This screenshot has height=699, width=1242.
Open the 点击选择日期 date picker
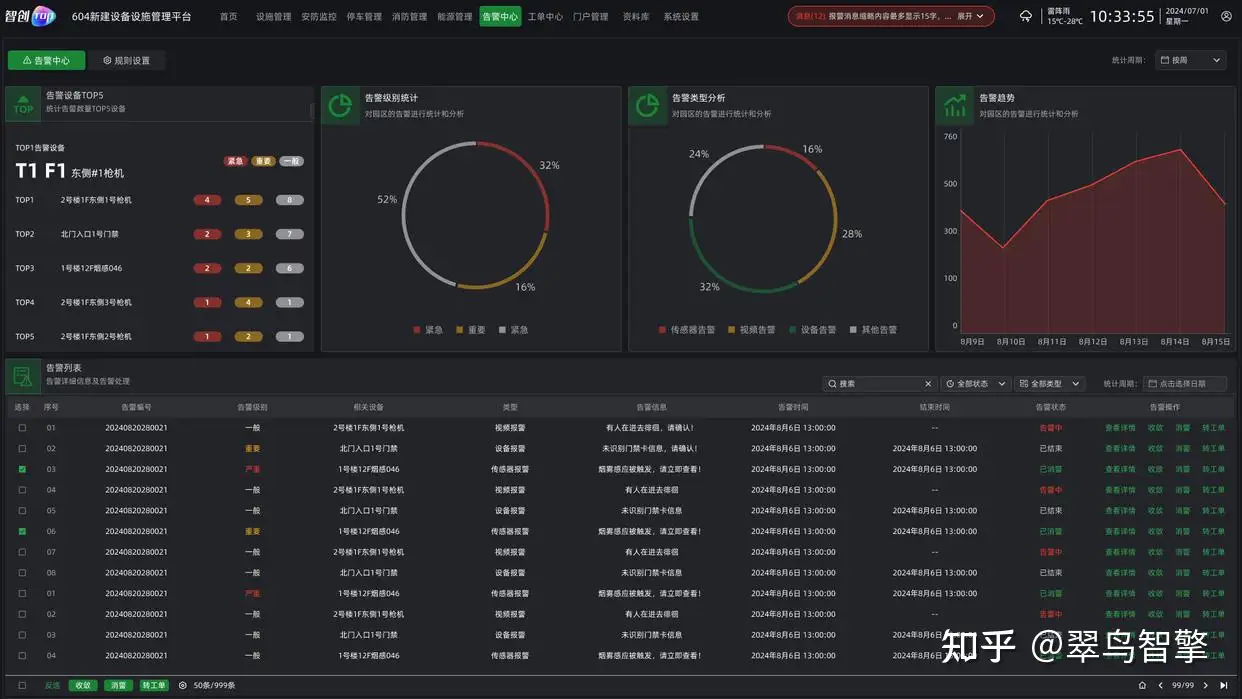(1184, 384)
